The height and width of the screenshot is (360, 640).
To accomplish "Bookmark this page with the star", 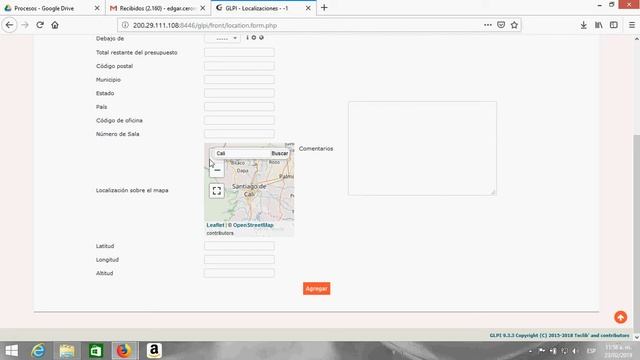I will click(x=514, y=25).
